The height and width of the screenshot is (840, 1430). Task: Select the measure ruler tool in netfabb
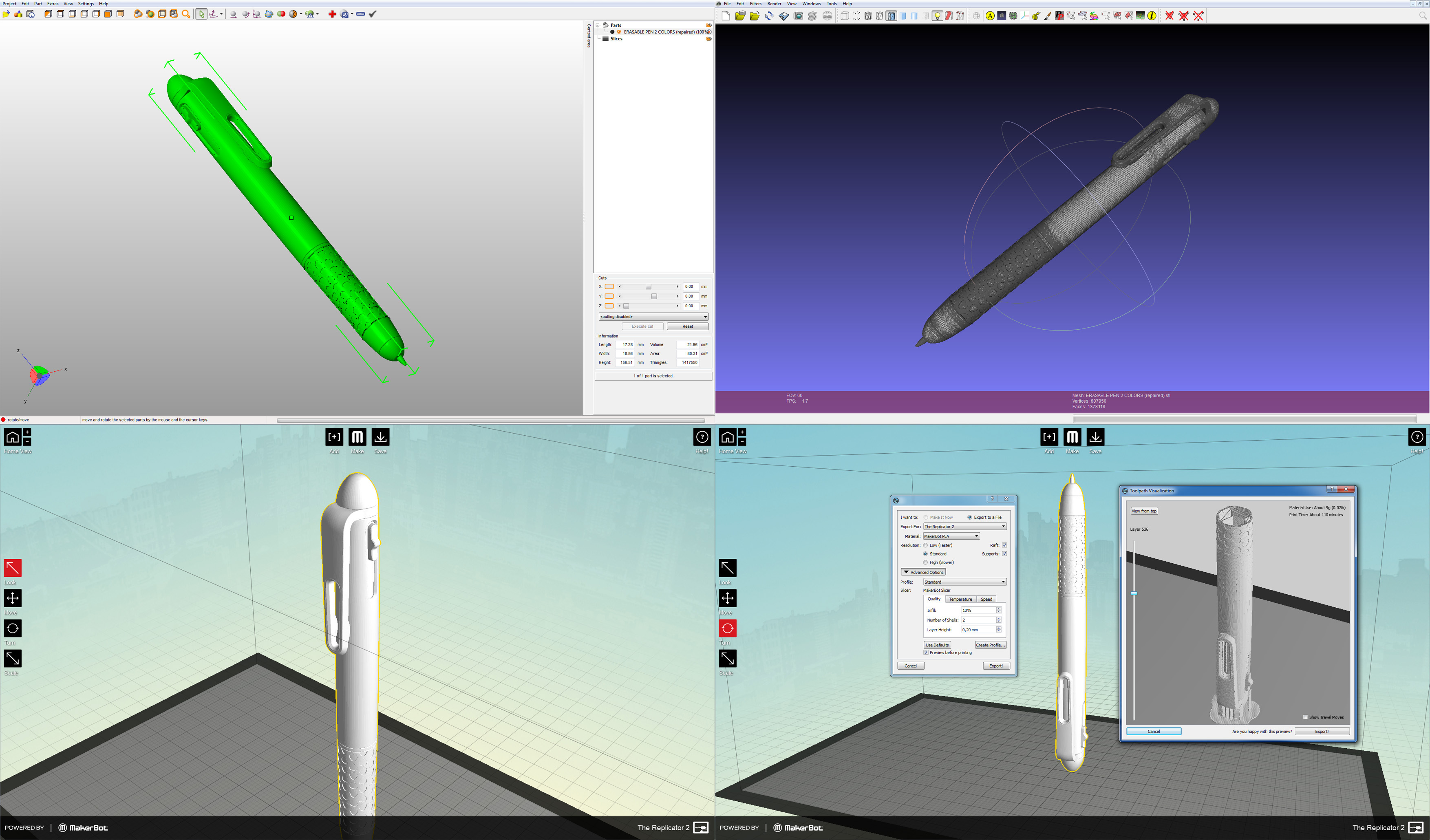click(x=361, y=14)
